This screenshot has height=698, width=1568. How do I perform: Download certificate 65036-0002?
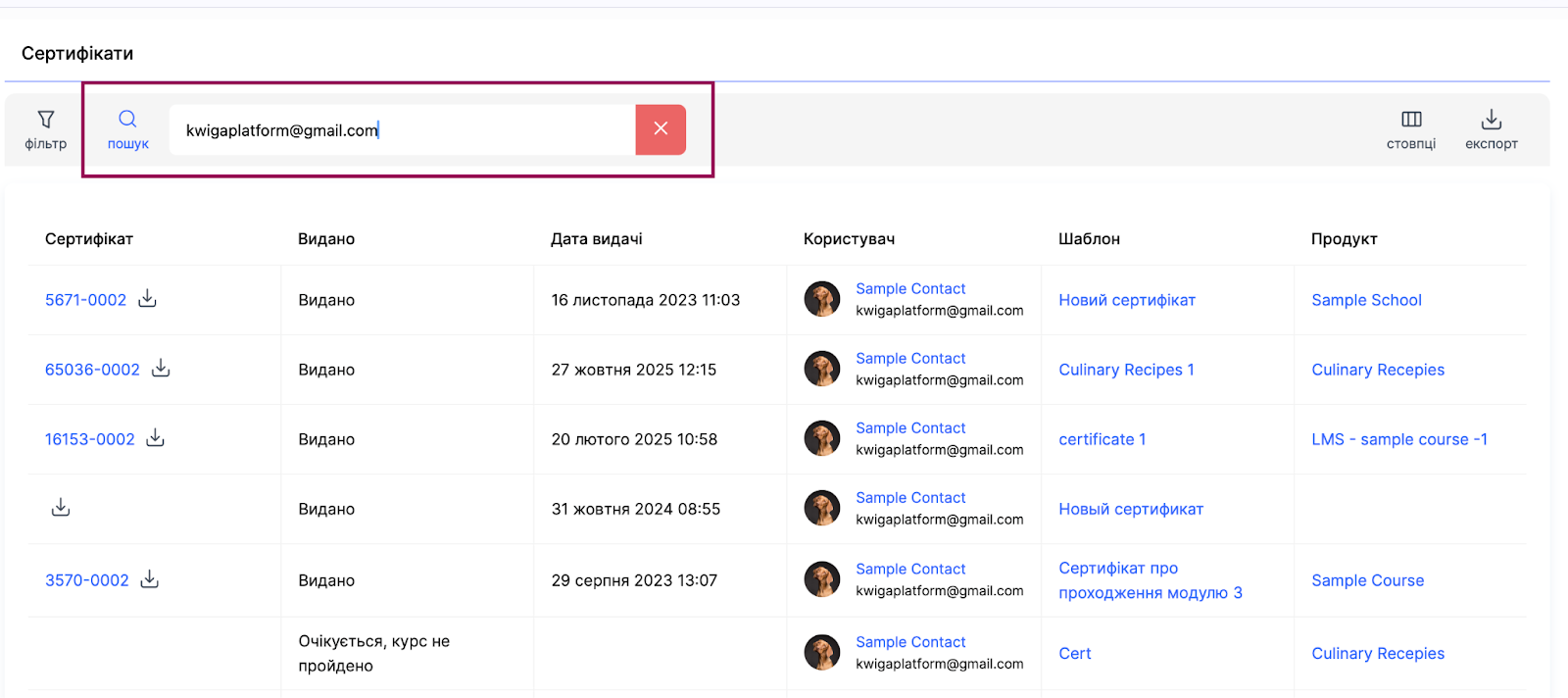tap(162, 369)
